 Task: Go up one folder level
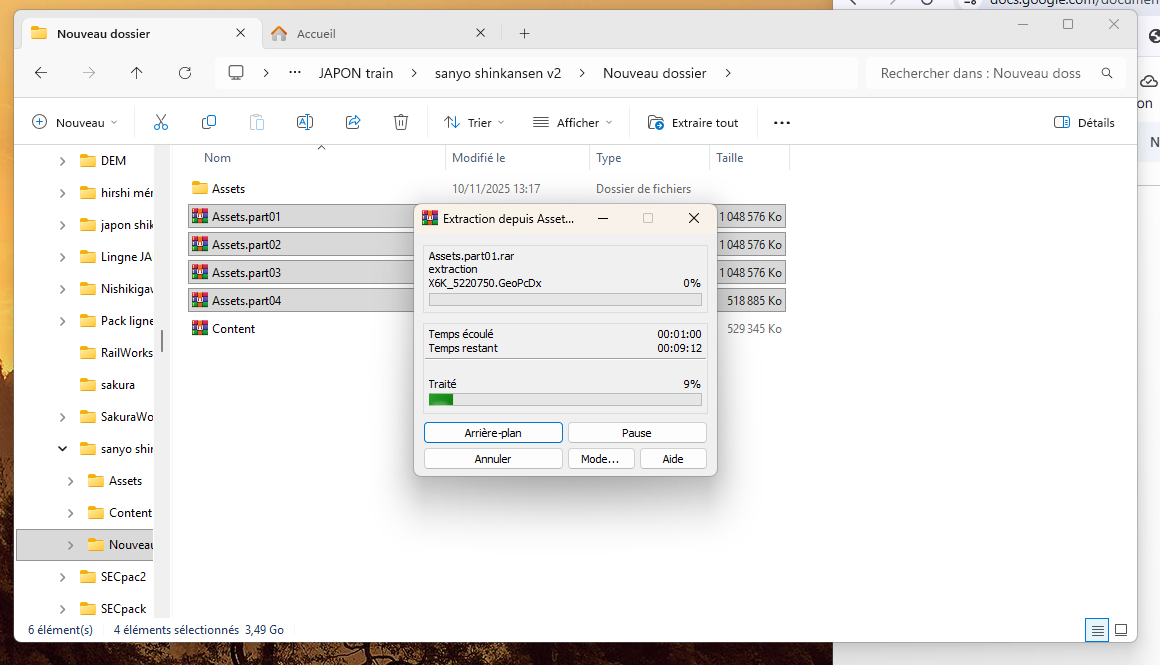(137, 73)
